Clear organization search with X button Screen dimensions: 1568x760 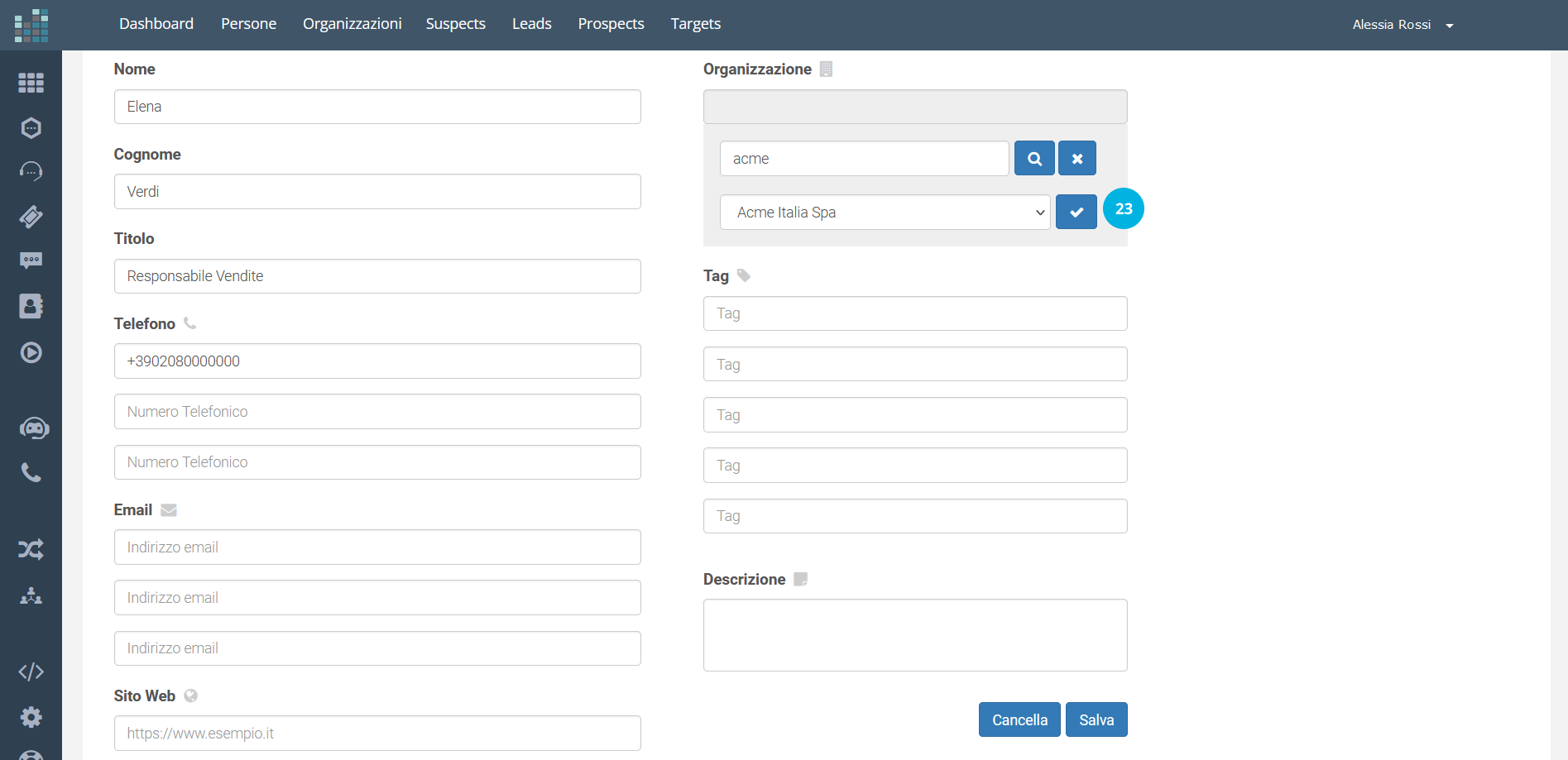coord(1077,158)
